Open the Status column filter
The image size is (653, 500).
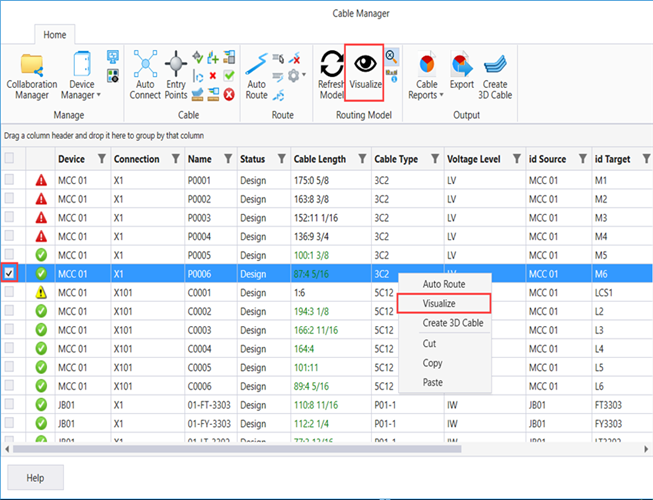280,159
